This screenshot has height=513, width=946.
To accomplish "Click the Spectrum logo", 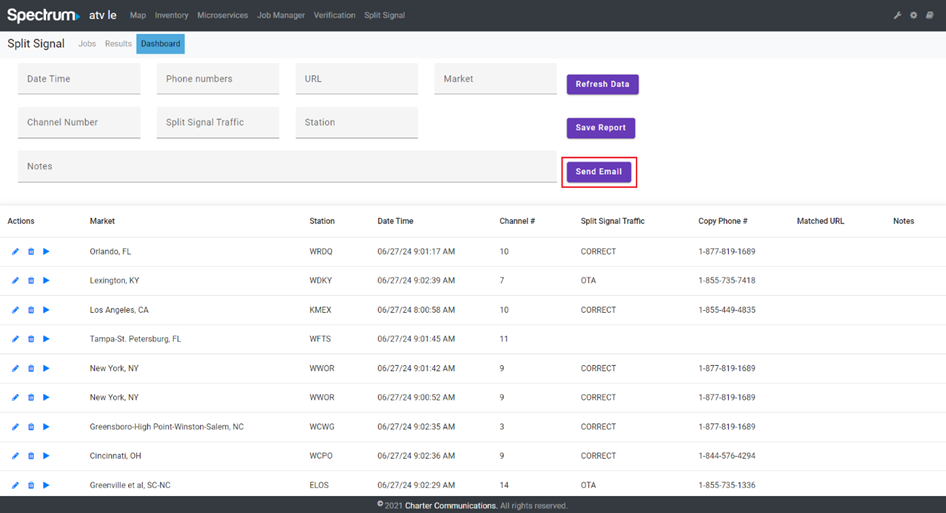I will (43, 15).
